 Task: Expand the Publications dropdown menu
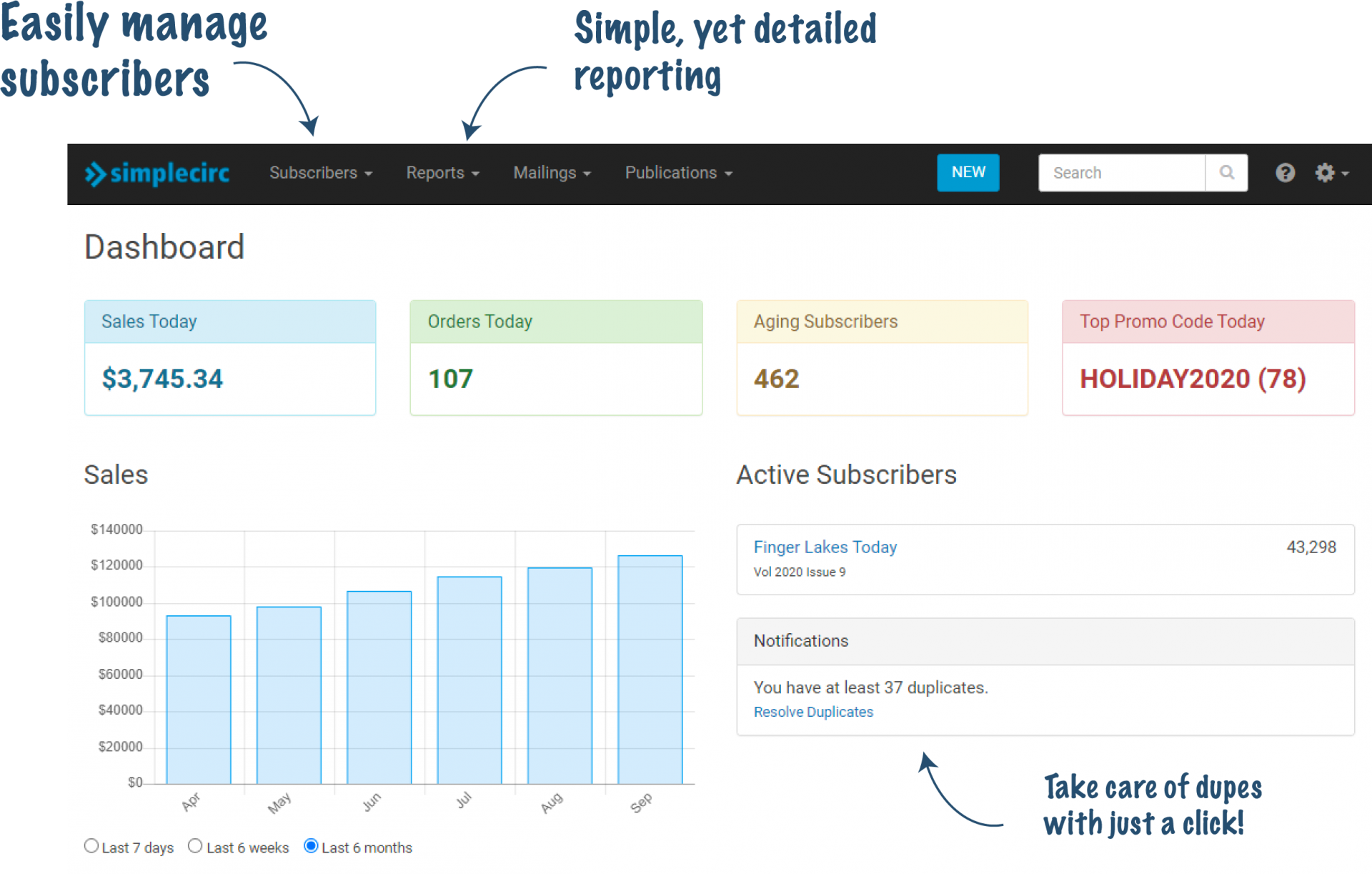click(x=678, y=173)
